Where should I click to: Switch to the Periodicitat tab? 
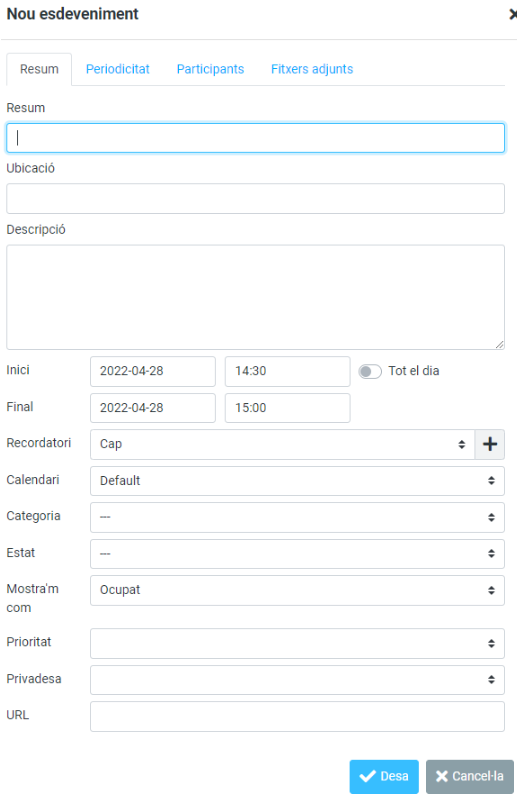118,69
